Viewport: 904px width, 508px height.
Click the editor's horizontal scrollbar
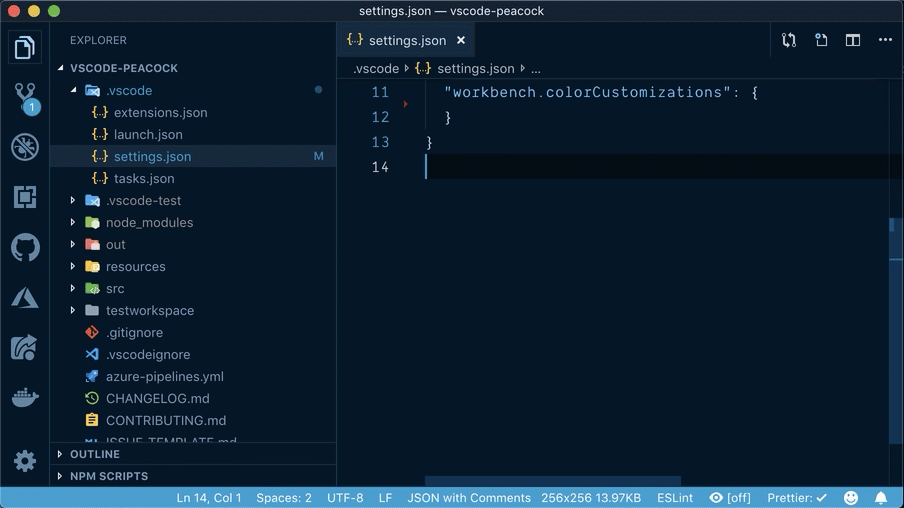pyautogui.click(x=552, y=481)
